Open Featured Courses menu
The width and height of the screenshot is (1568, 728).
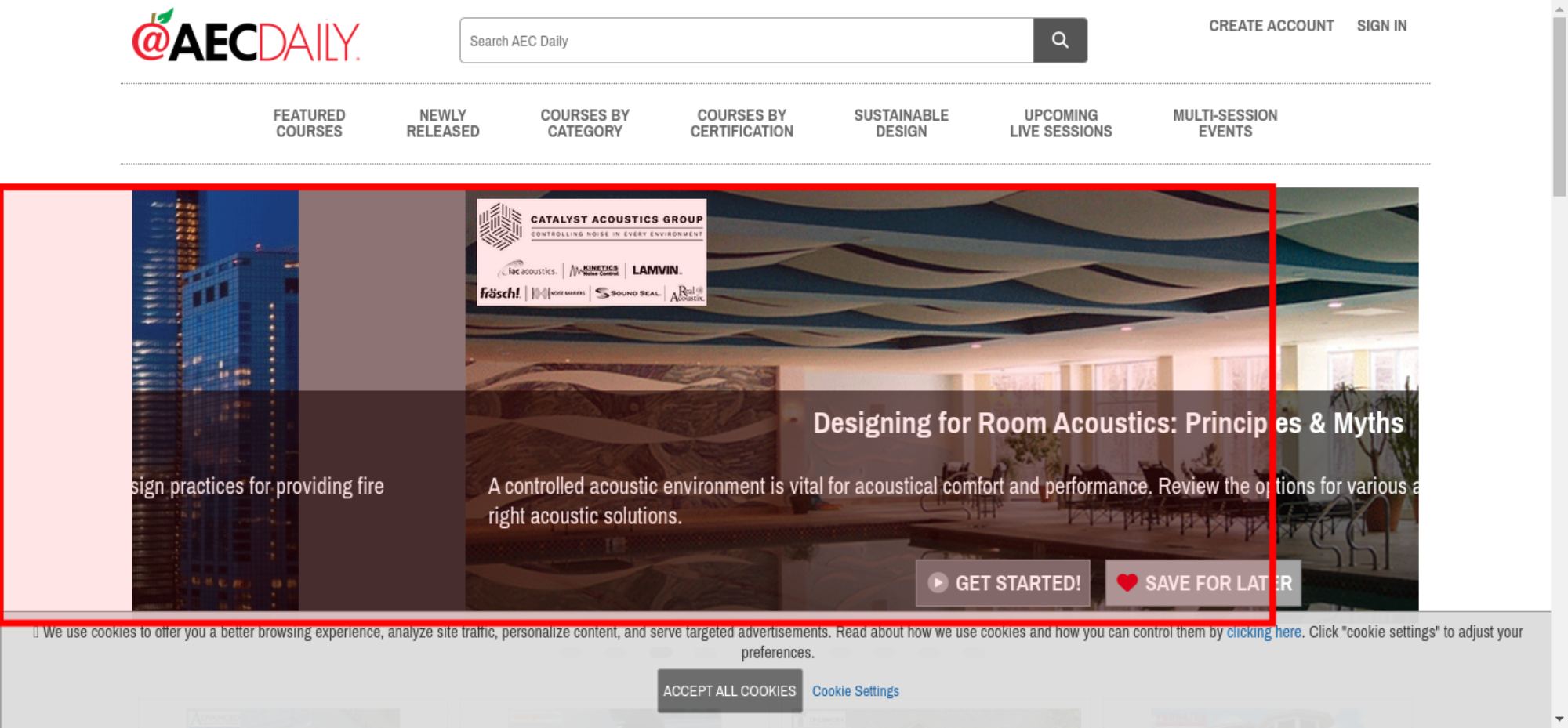(x=309, y=124)
